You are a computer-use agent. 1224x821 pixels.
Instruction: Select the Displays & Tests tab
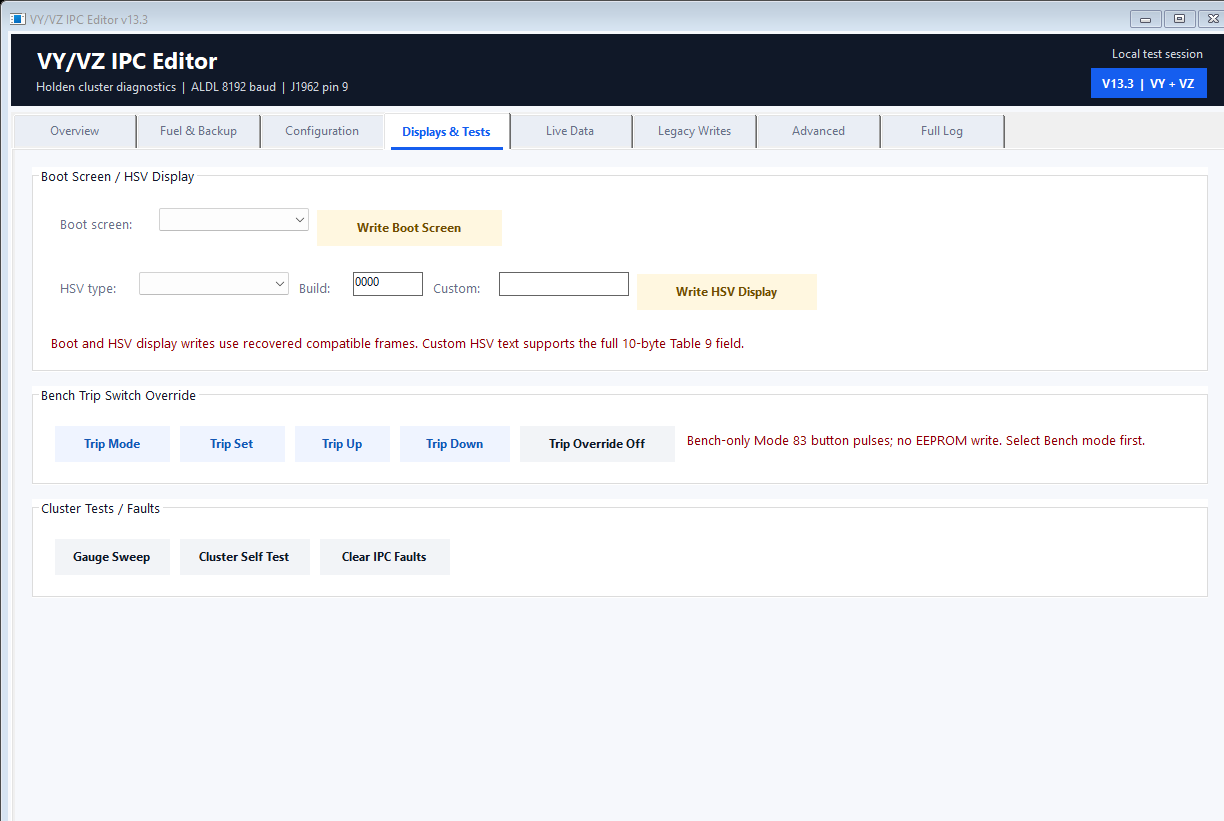tap(446, 131)
